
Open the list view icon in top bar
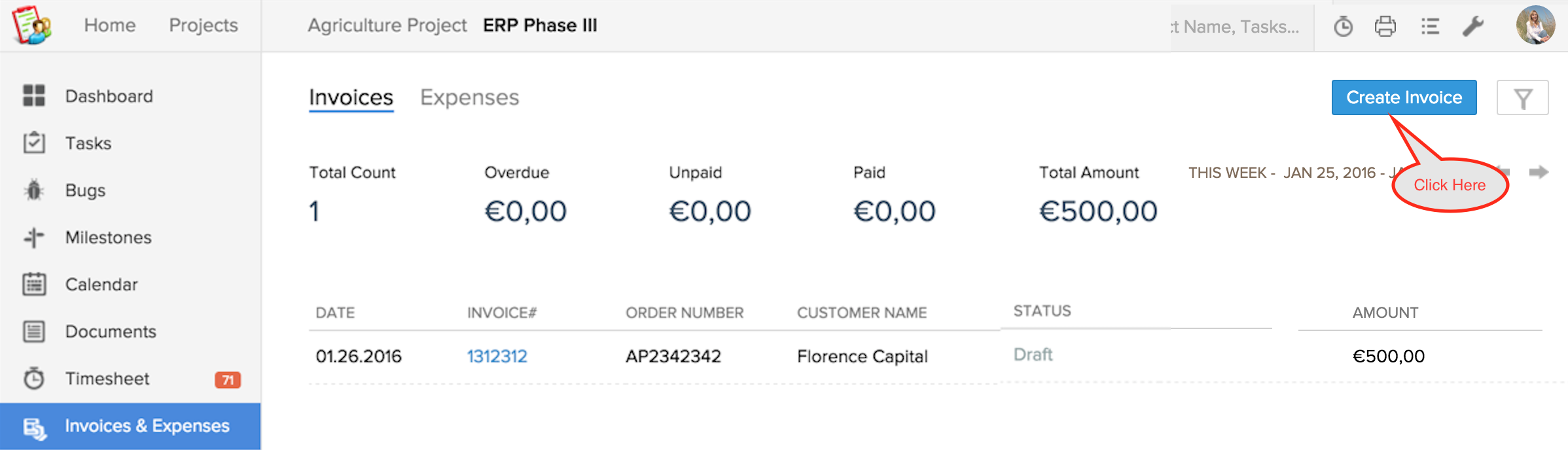[1430, 26]
